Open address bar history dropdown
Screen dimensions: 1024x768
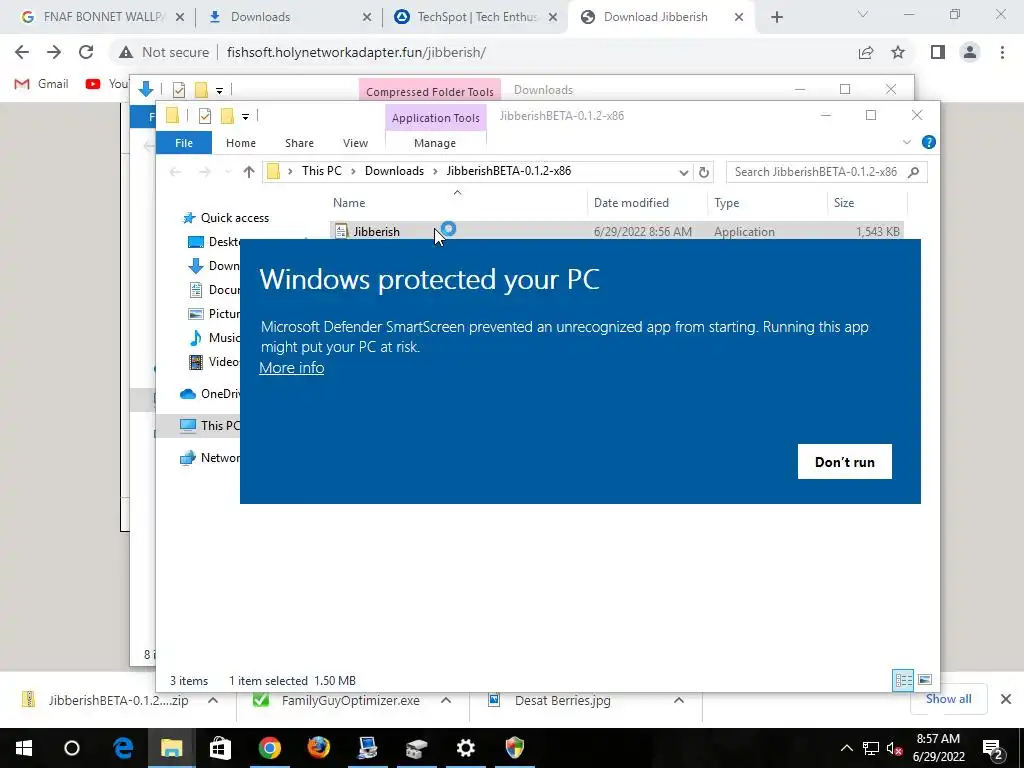click(683, 172)
